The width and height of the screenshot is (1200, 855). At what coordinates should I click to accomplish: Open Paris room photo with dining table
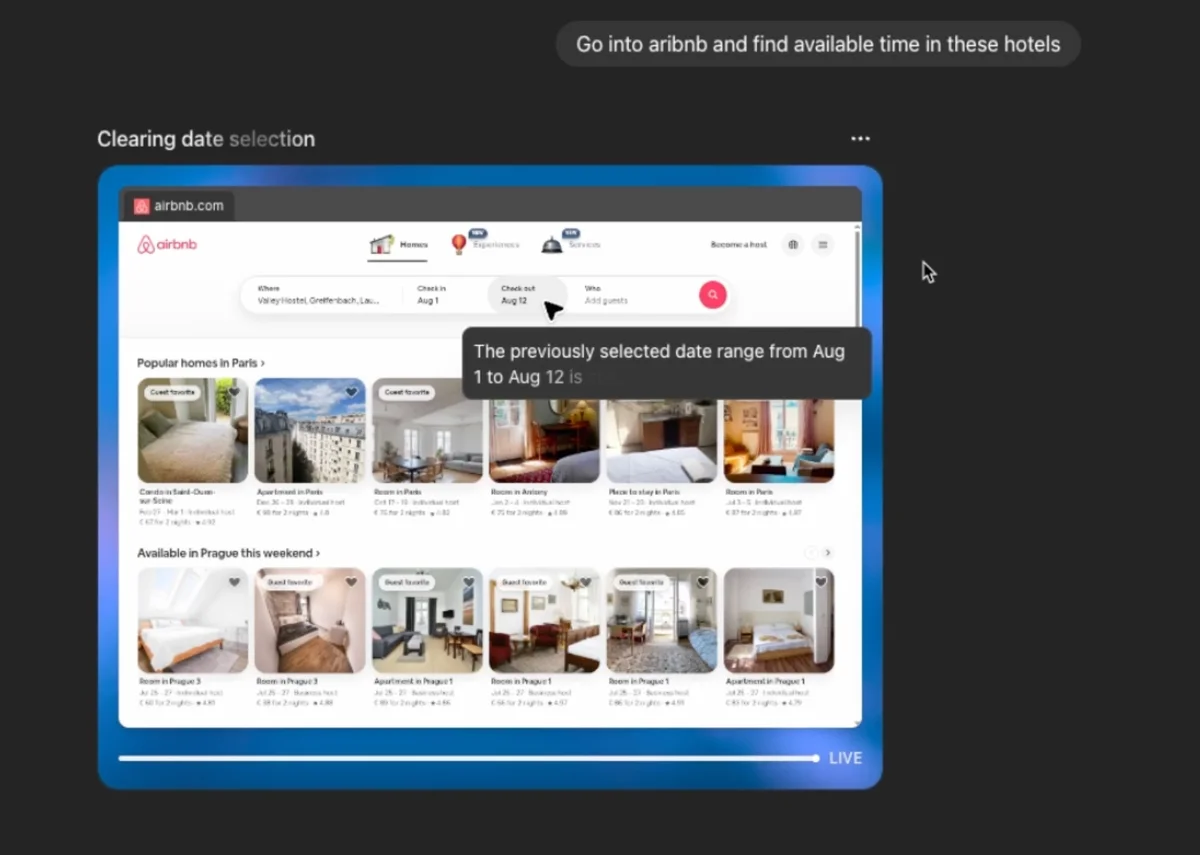pyautogui.click(x=427, y=430)
